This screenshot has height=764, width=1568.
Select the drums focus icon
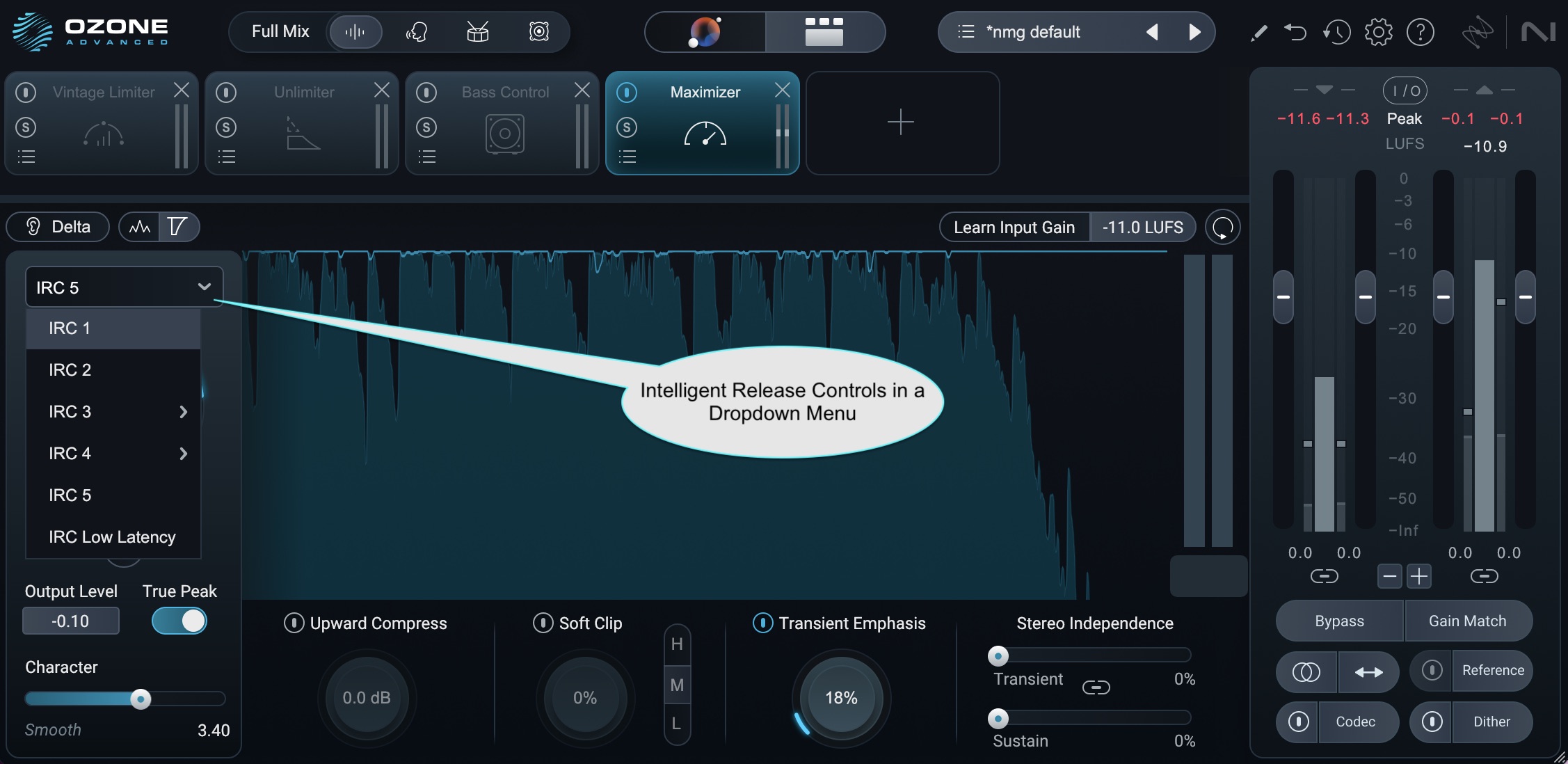pyautogui.click(x=478, y=32)
